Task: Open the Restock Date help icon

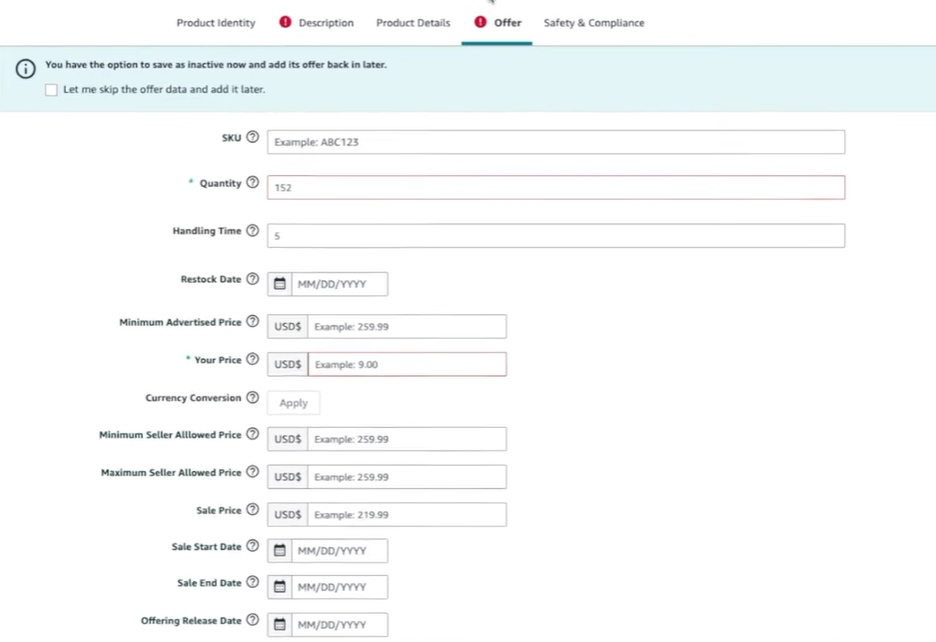Action: [253, 278]
